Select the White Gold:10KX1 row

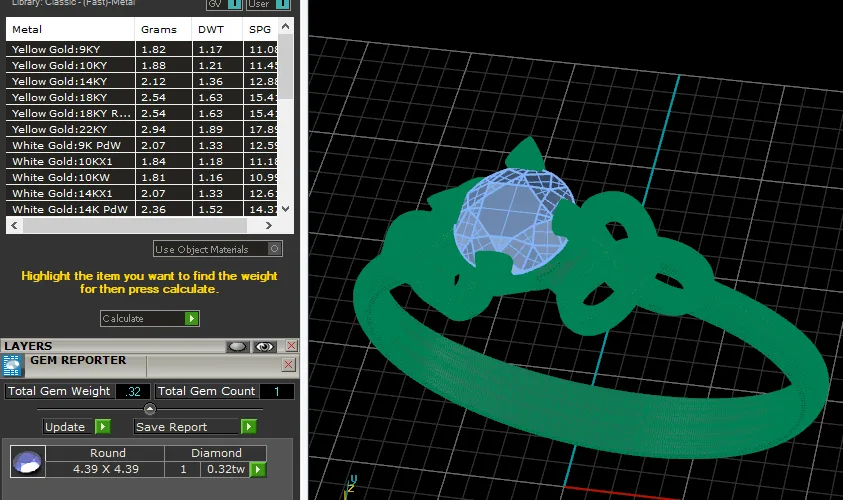[x=142, y=161]
